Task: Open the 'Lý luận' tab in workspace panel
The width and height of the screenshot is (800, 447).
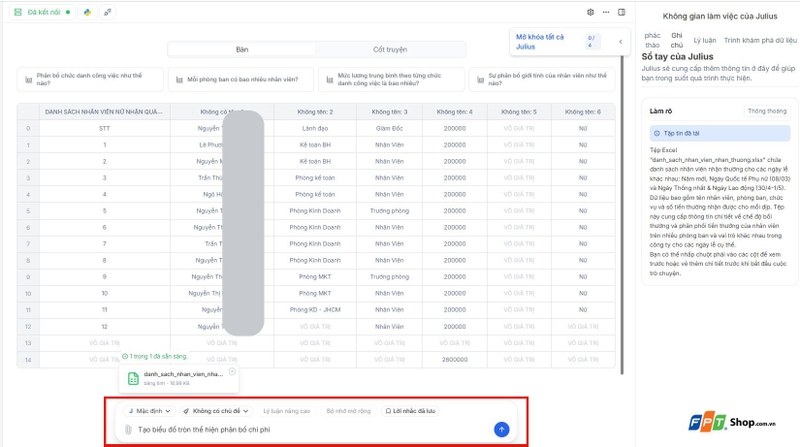Action: coord(705,40)
